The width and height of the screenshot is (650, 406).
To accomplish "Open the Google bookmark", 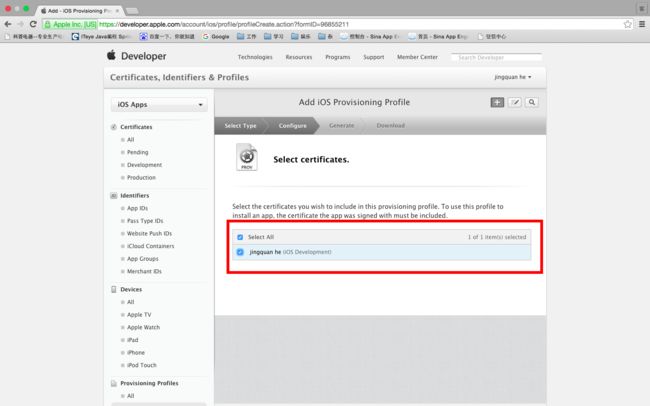I will [216, 36].
